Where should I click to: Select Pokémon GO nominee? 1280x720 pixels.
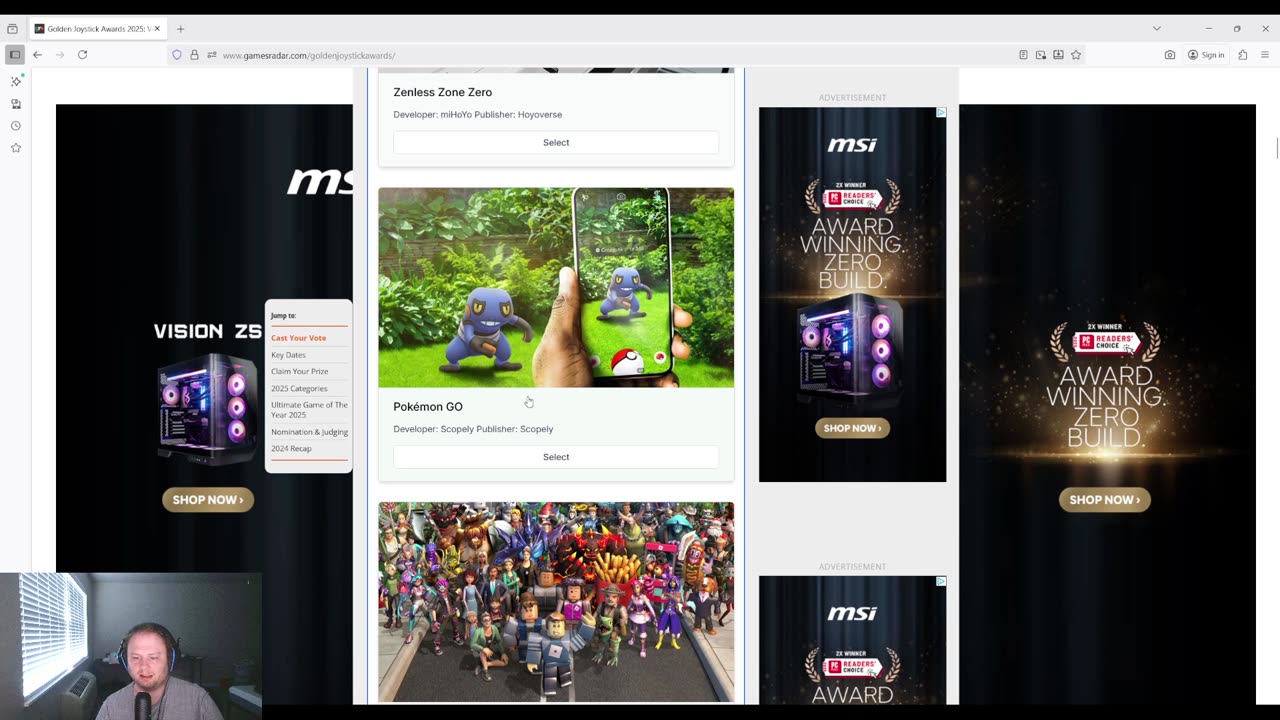pos(556,457)
